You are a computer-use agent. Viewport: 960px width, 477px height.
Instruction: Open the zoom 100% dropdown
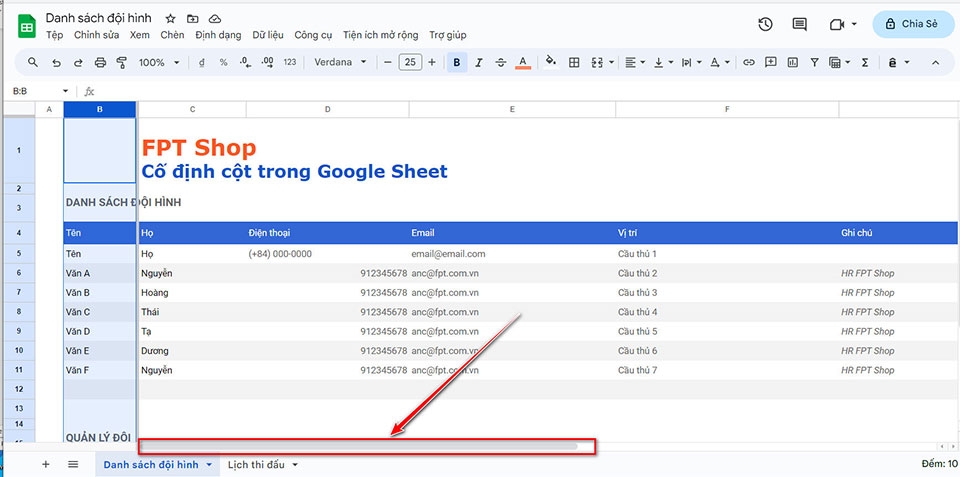click(x=159, y=62)
